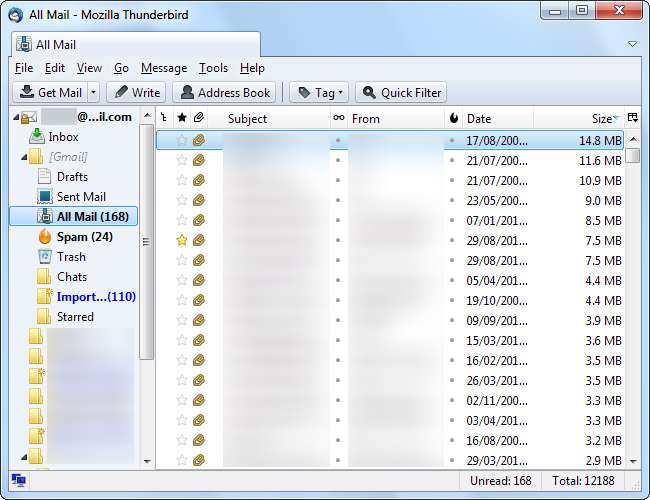Star the 10.9 MB message
Image resolution: width=650 pixels, height=500 pixels.
point(182,180)
